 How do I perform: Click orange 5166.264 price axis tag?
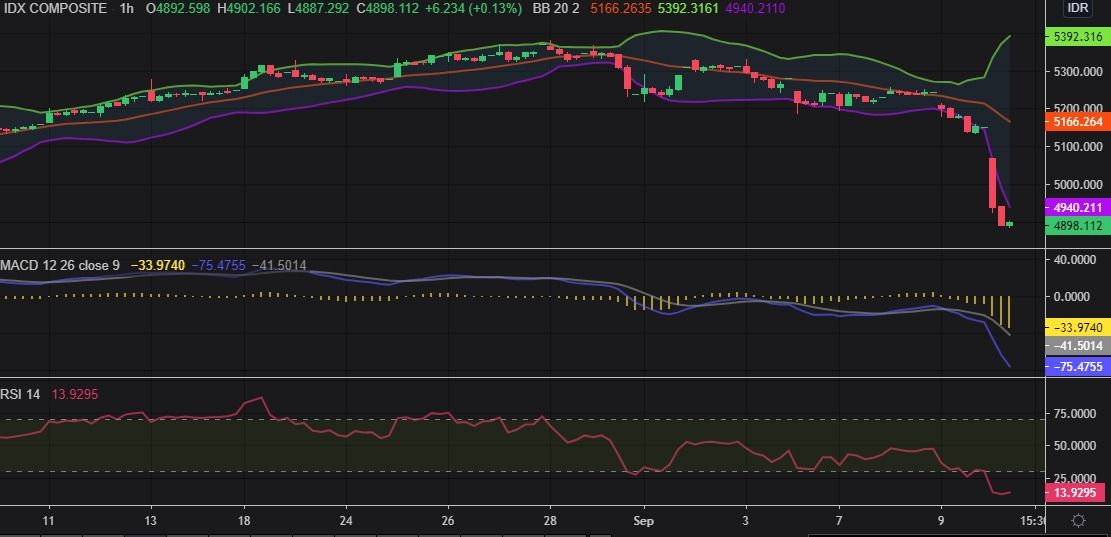(1077, 122)
